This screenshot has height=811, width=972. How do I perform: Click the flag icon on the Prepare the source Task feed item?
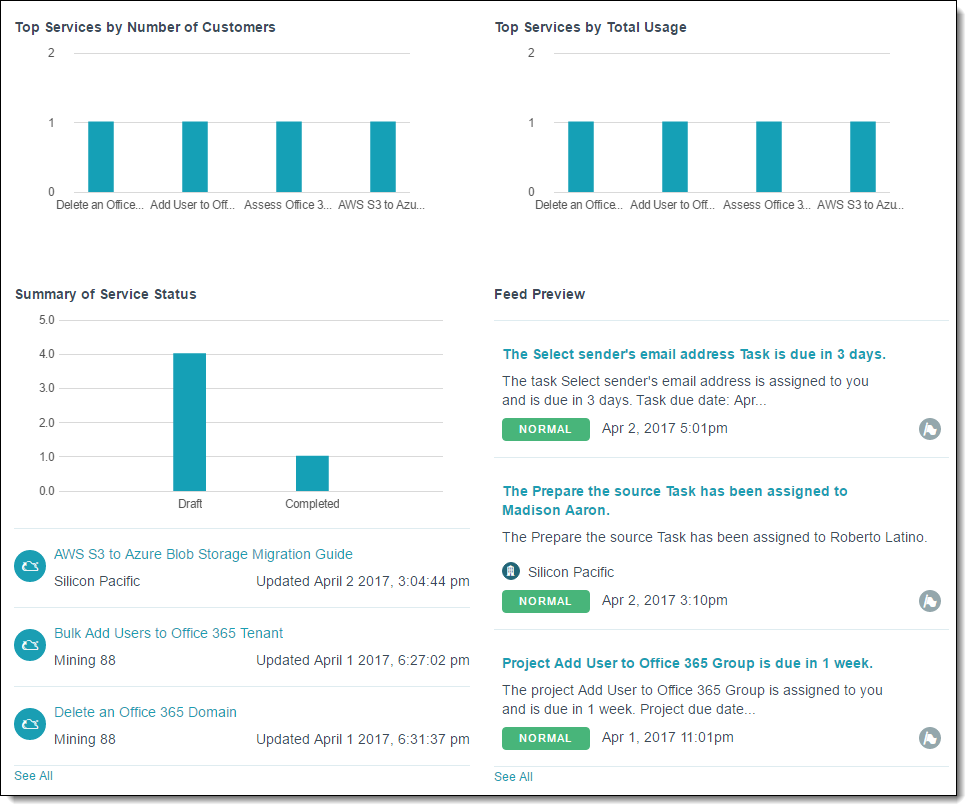click(930, 601)
